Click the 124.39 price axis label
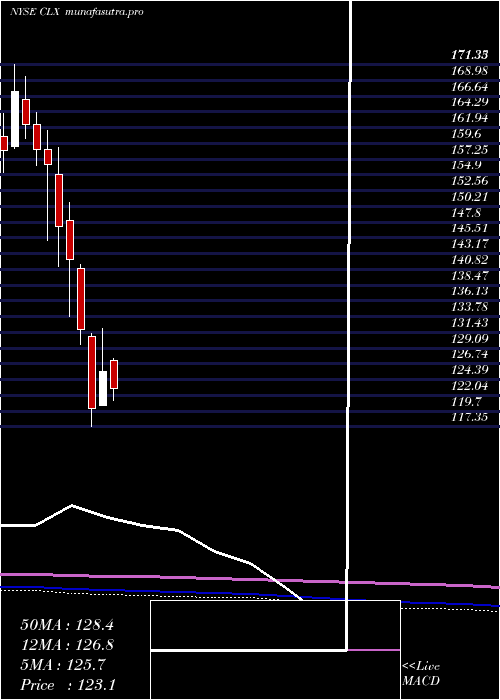 click(470, 370)
